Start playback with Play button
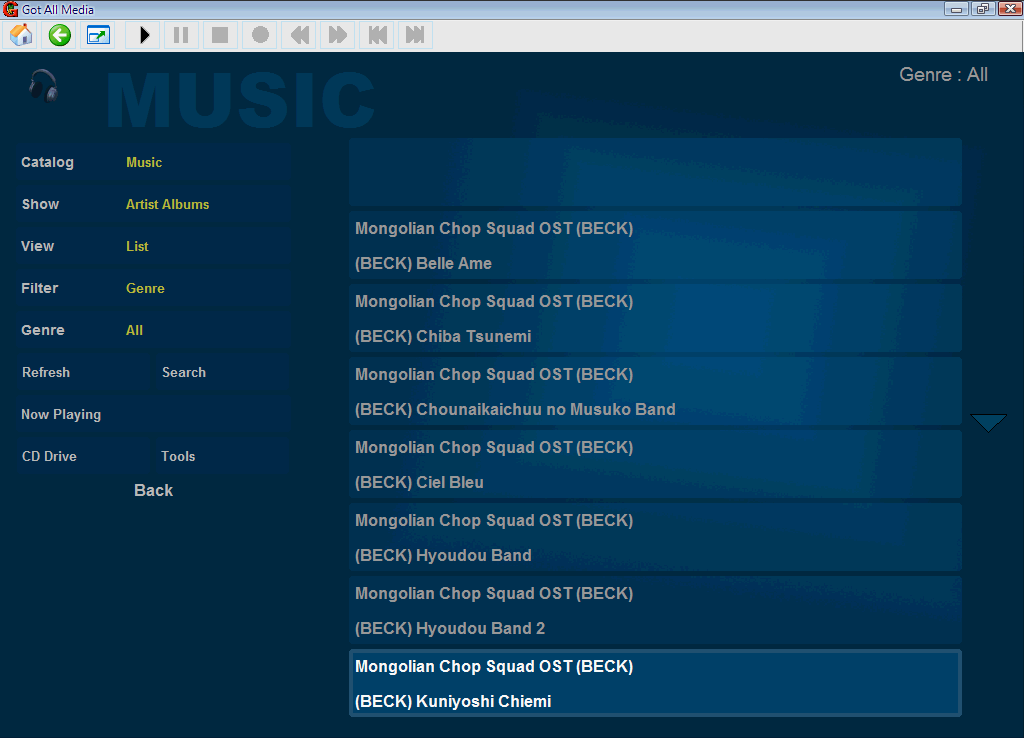 (x=144, y=35)
